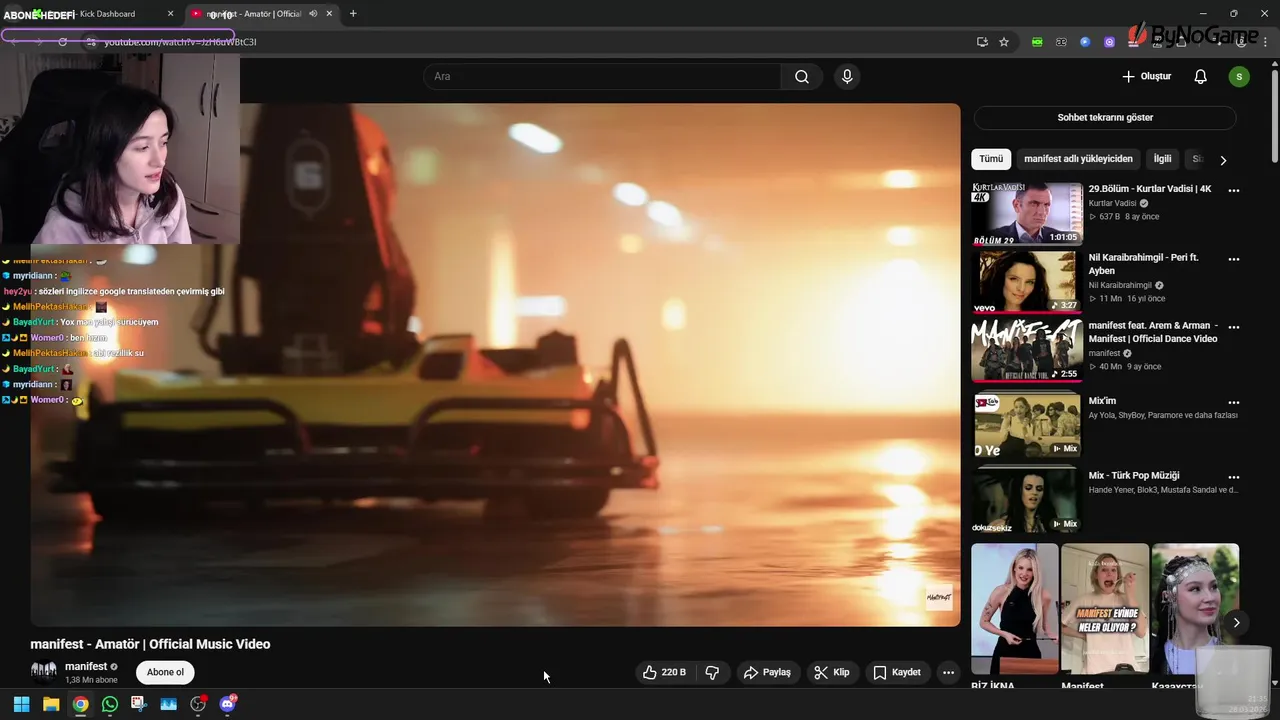This screenshot has width=1280, height=720.
Task: Click the dislike thumbs-down icon
Action: point(712,672)
